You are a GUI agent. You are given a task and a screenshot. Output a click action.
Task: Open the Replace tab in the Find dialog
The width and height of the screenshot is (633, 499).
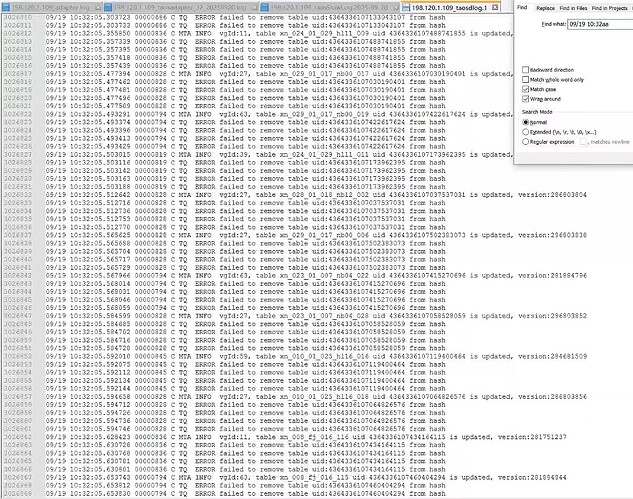click(546, 7)
